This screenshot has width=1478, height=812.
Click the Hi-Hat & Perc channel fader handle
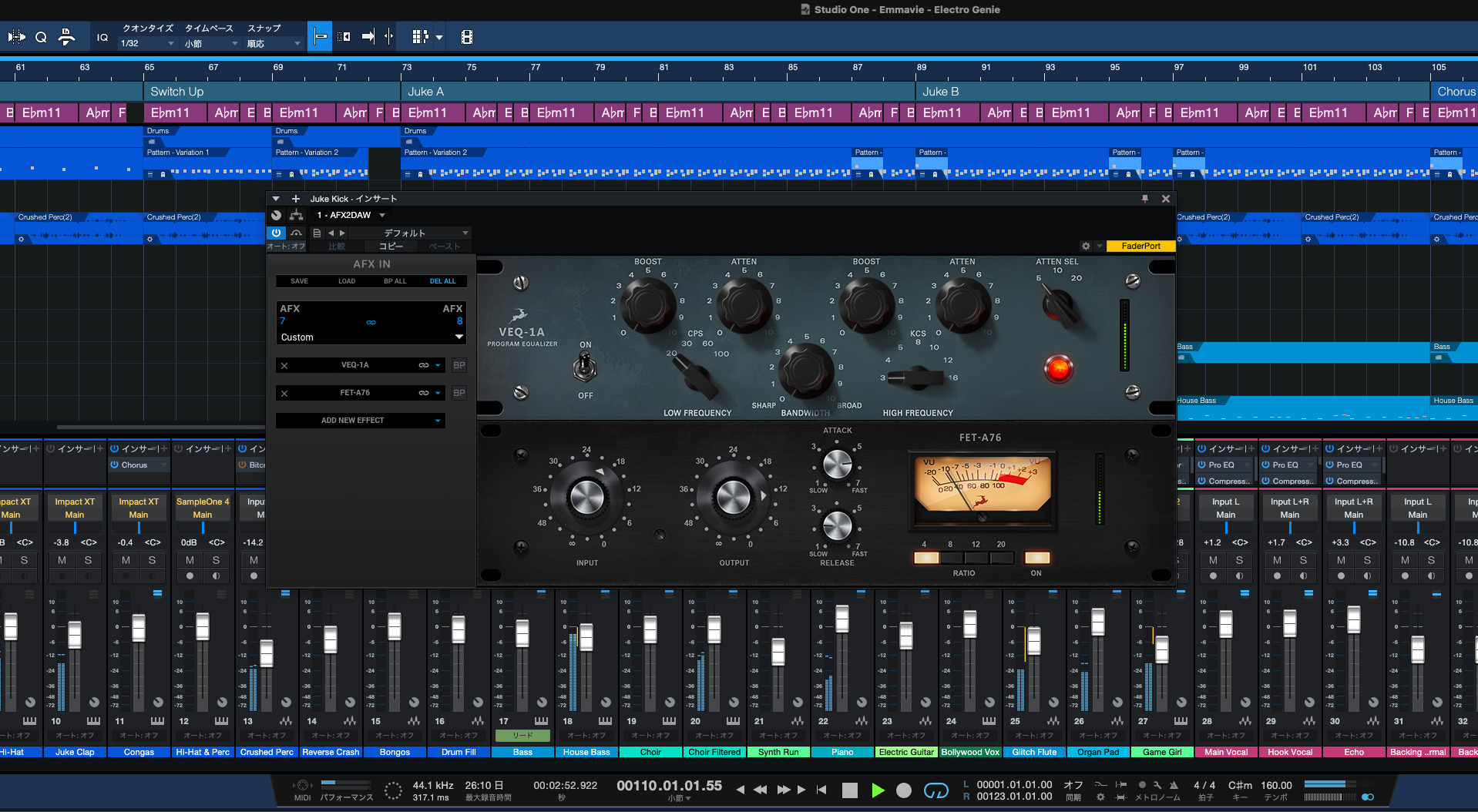(203, 626)
